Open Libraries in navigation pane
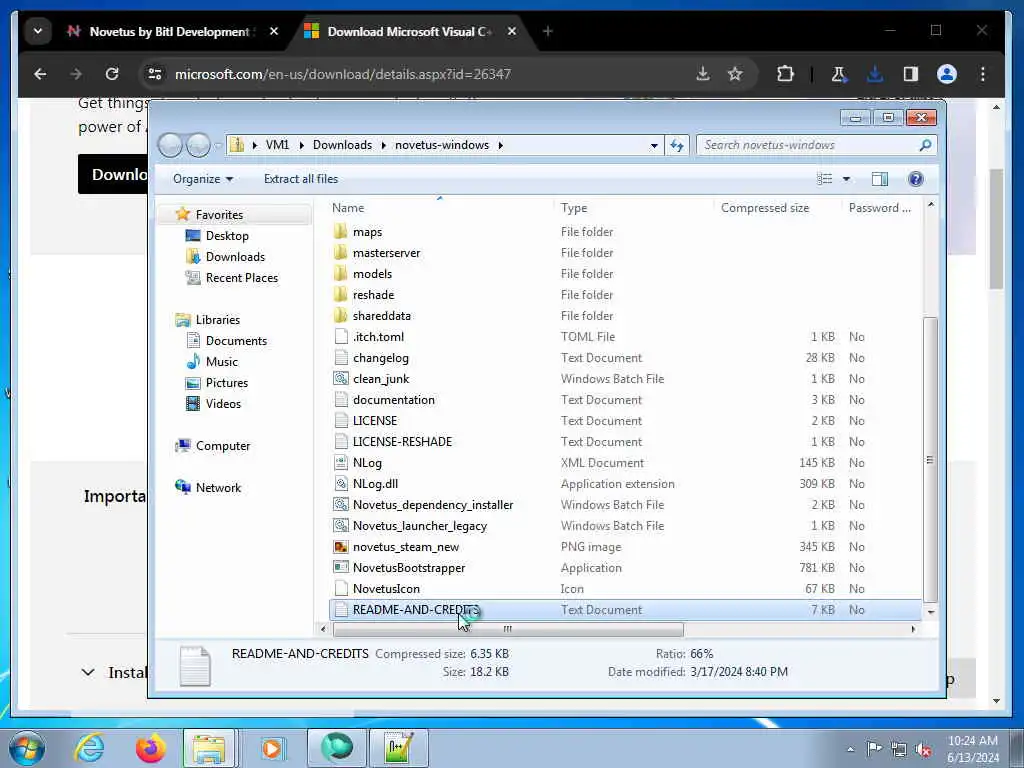This screenshot has width=1024, height=768. (x=217, y=320)
